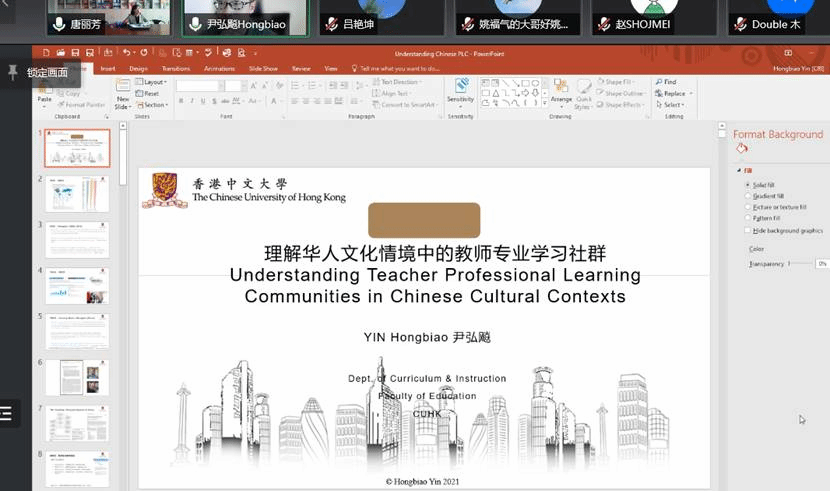The image size is (830, 491).
Task: Click the Find magnifier tool
Action: [x=668, y=82]
